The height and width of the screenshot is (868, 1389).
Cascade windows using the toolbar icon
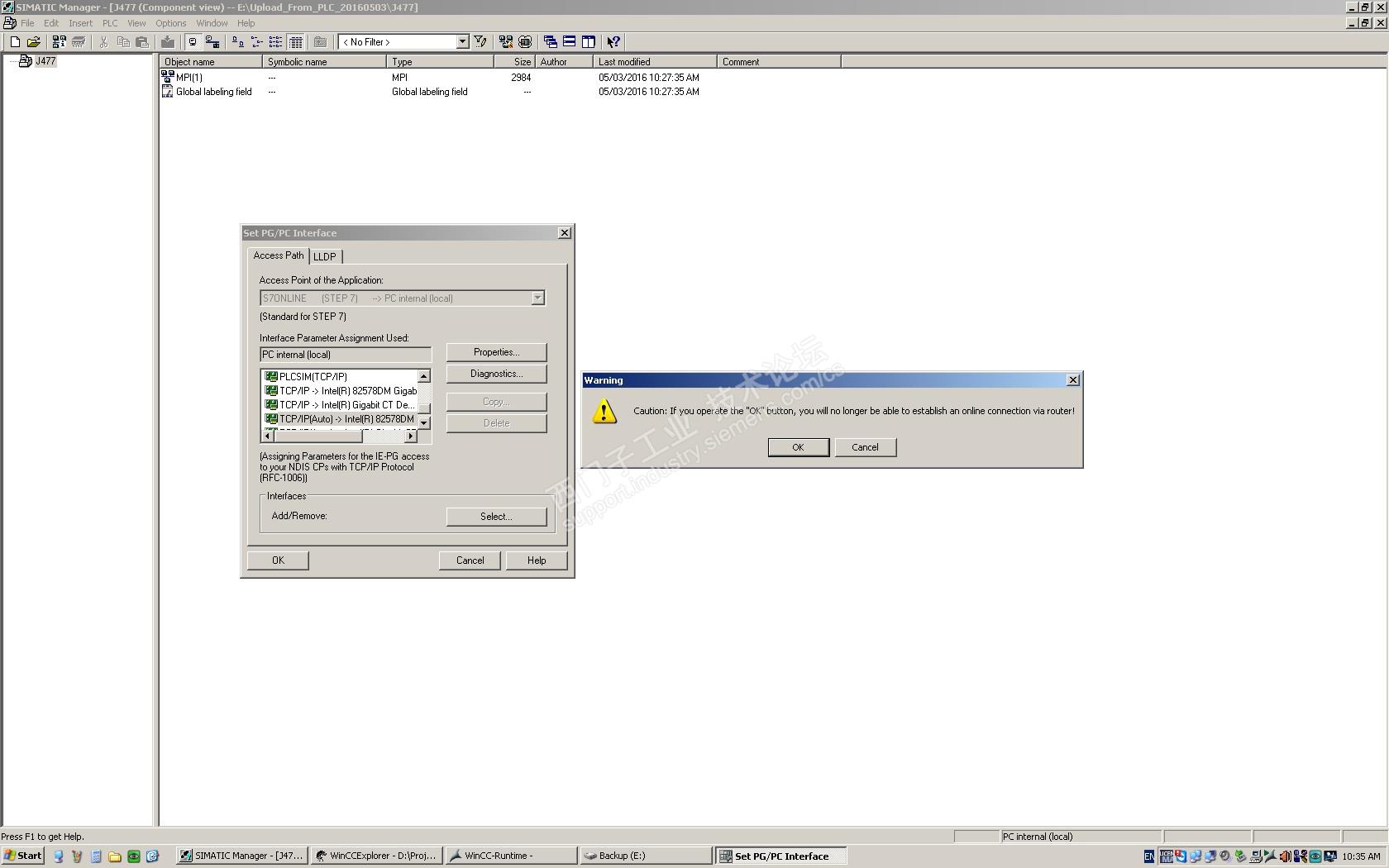(x=551, y=42)
